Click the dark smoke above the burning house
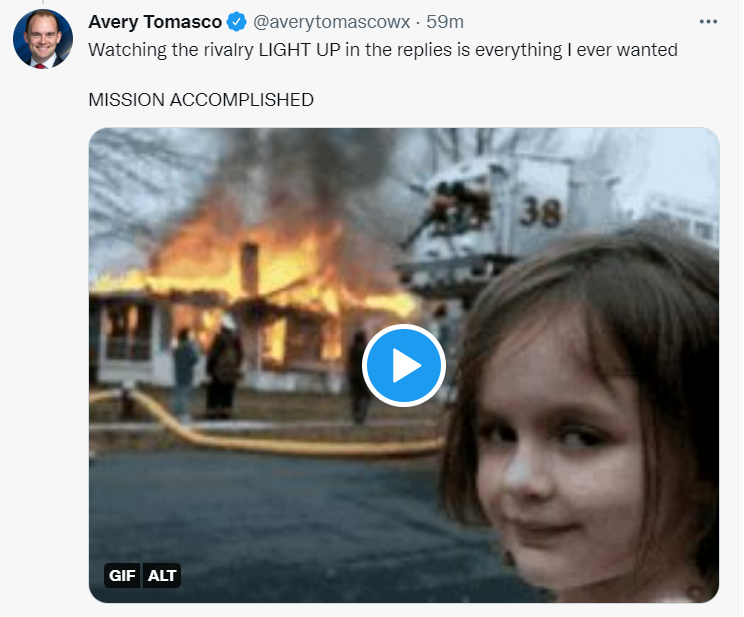Image resolution: width=744 pixels, height=617 pixels. click(x=290, y=170)
